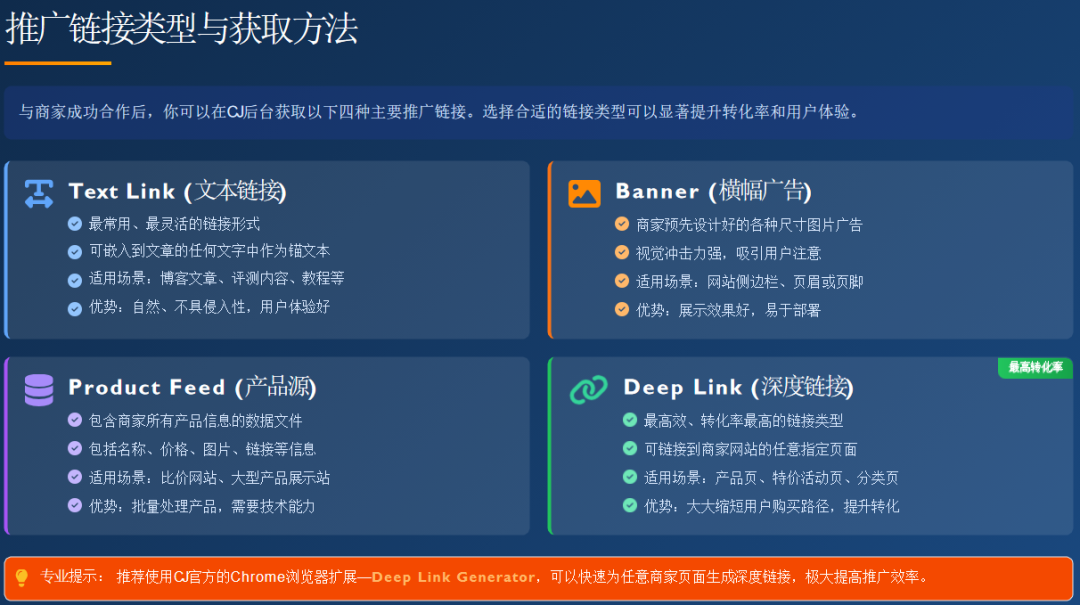Click the checkmark beside 包含商家所有产品信息的数据文件
The image size is (1080, 605).
pyautogui.click(x=75, y=420)
